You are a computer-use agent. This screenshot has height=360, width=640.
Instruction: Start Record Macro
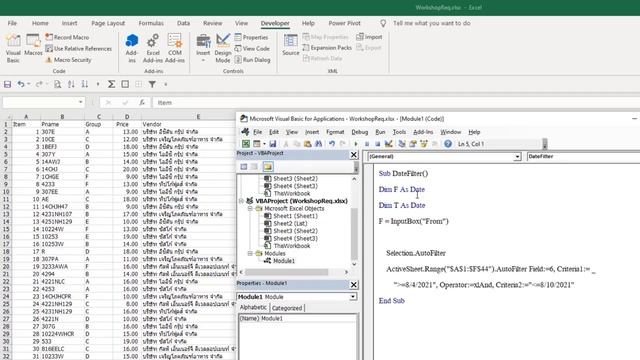tap(67, 37)
